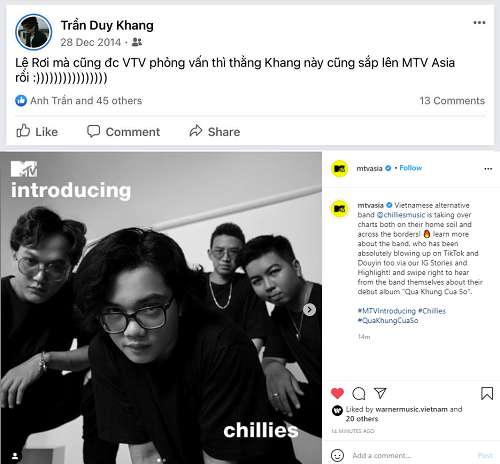The height and width of the screenshot is (464, 500).
Task: Open the emoji picker smiley icon
Action: pos(337,455)
